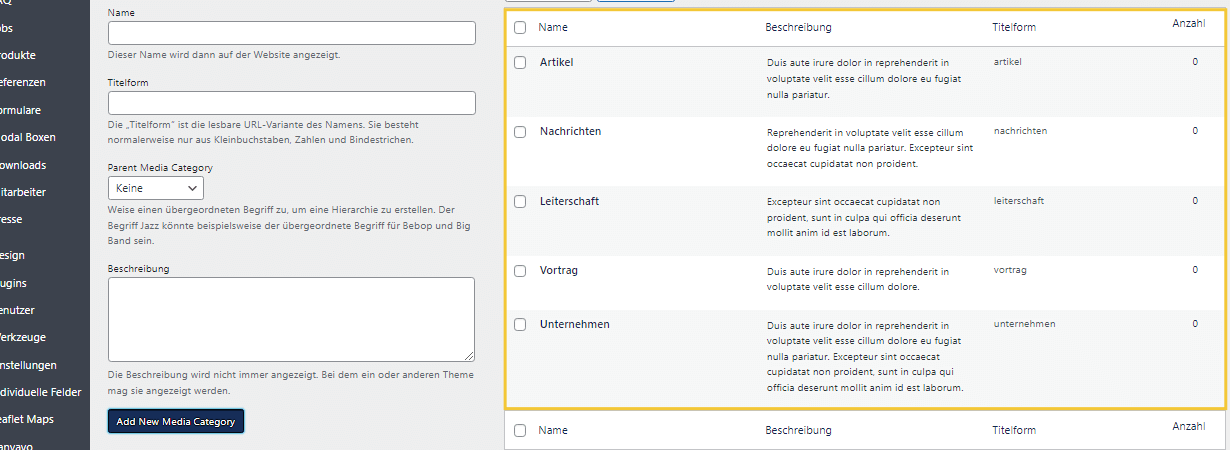Viewport: 1230px width, 450px height.
Task: Click inside the Beschreibung textarea
Action: click(x=291, y=318)
